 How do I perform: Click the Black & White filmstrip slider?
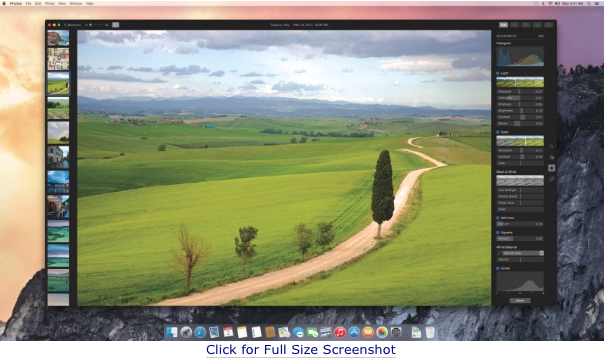tap(520, 180)
